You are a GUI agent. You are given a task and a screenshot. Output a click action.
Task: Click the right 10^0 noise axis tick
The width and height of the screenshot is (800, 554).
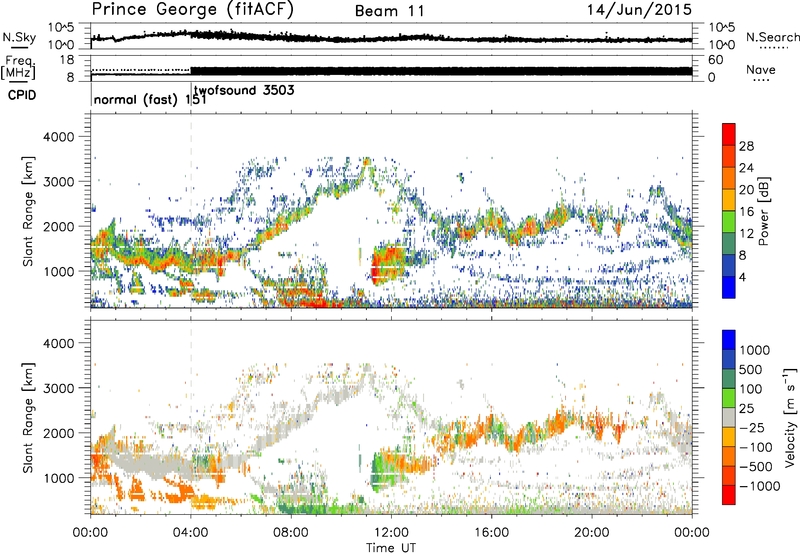coord(722,45)
